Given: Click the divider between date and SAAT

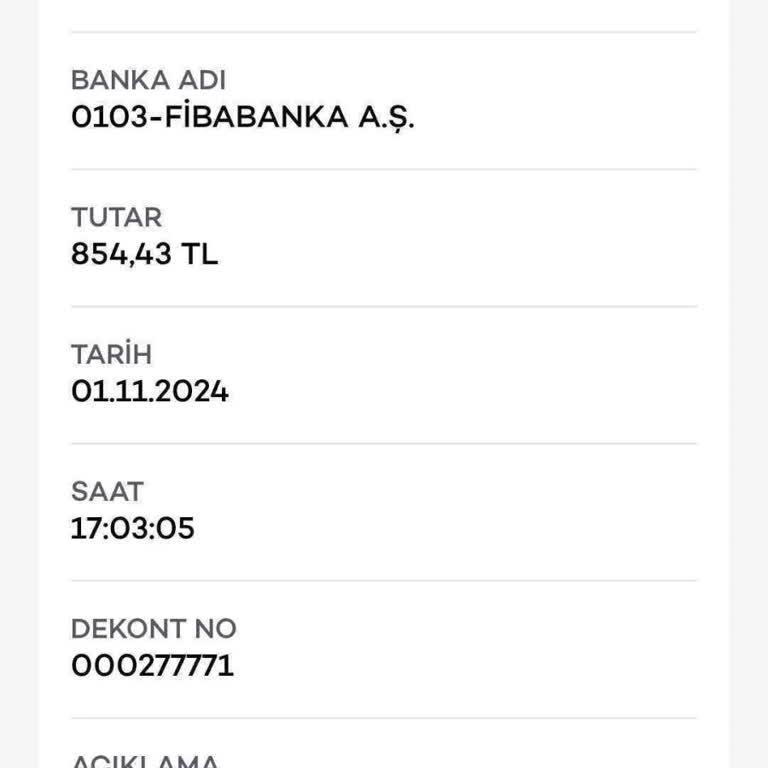Looking at the screenshot, I should click(x=384, y=443).
